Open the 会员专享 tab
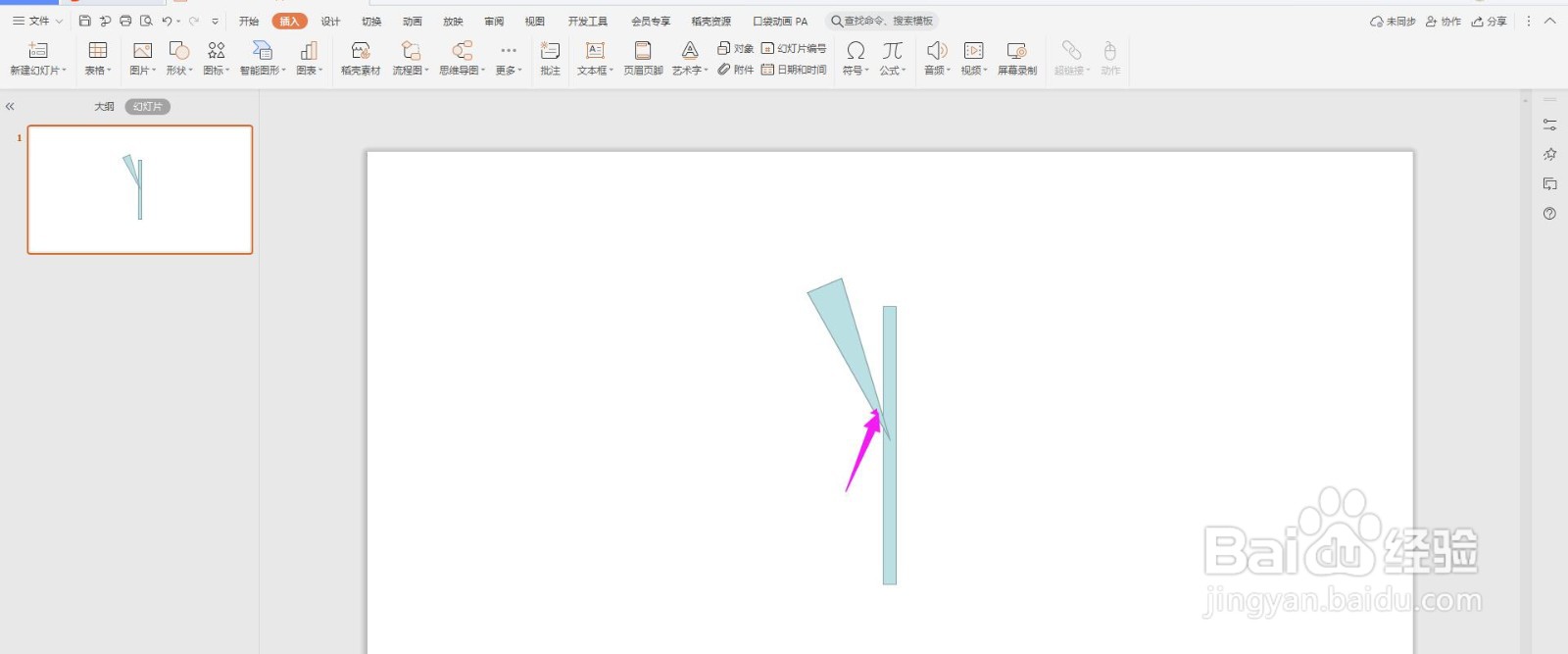The image size is (1568, 654). tap(651, 21)
